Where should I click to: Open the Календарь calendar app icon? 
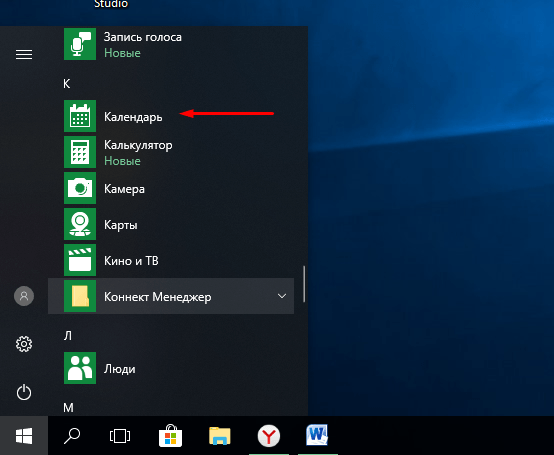pyautogui.click(x=80, y=116)
